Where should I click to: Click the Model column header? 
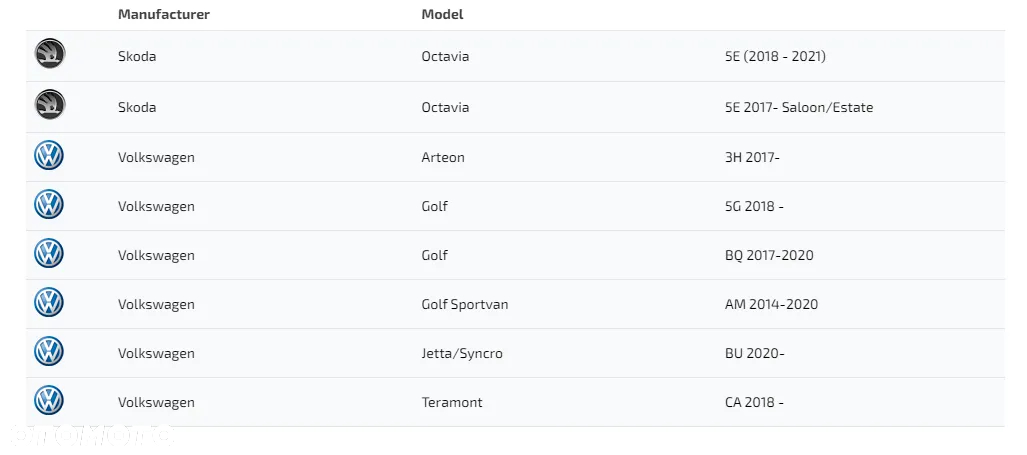click(442, 14)
